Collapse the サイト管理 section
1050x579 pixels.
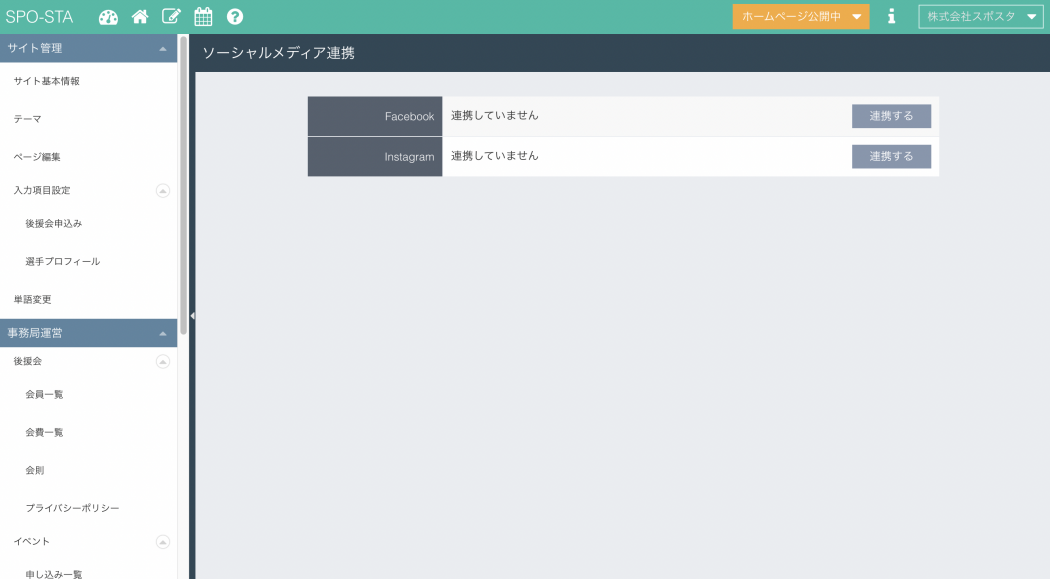163,48
